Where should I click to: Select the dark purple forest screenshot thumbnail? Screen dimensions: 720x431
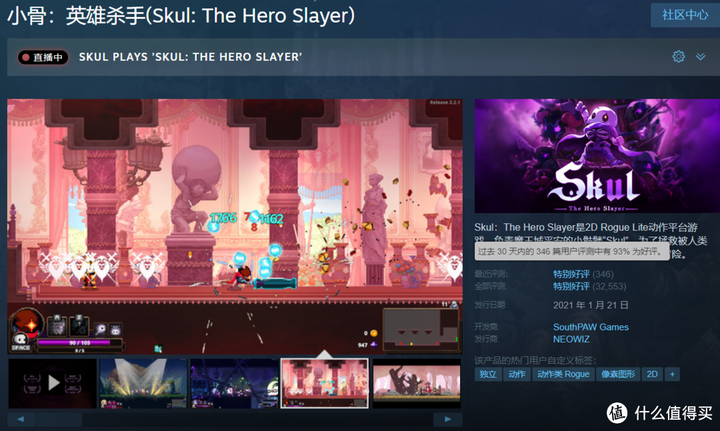(x=234, y=383)
